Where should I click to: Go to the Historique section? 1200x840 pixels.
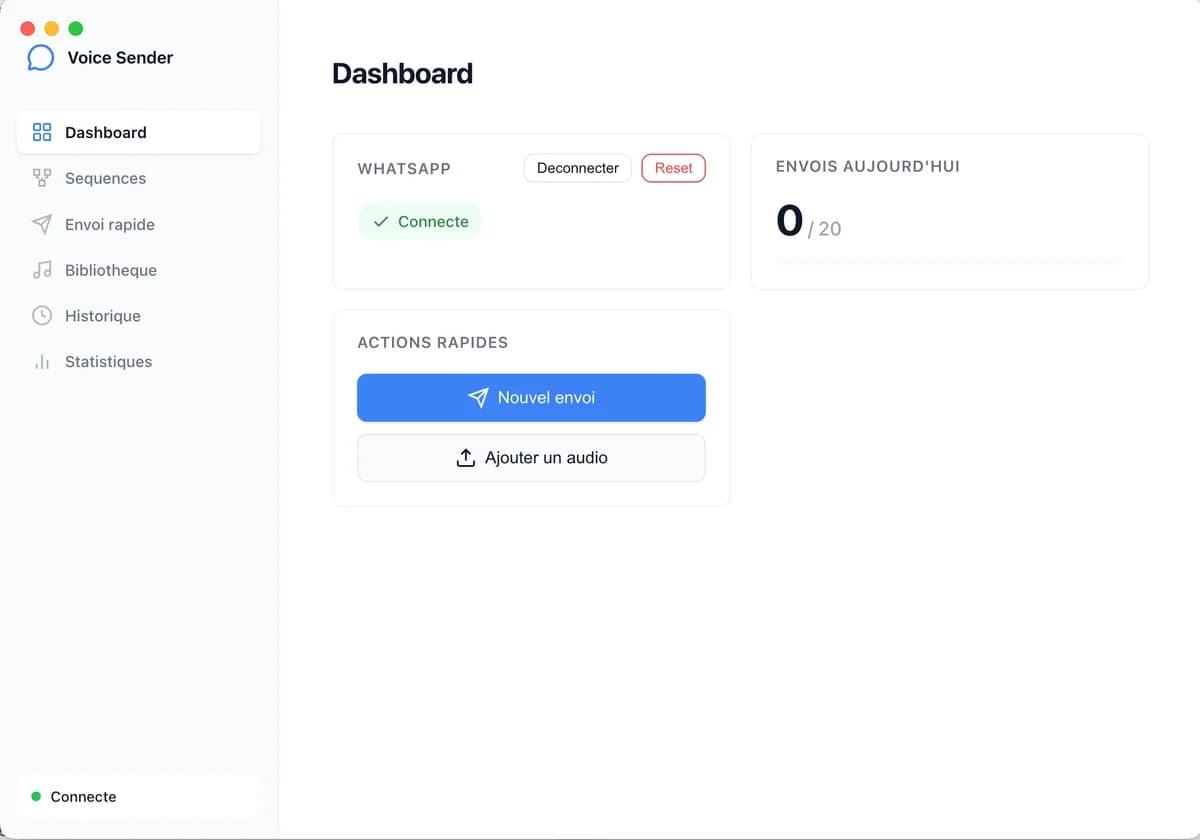pyautogui.click(x=102, y=316)
